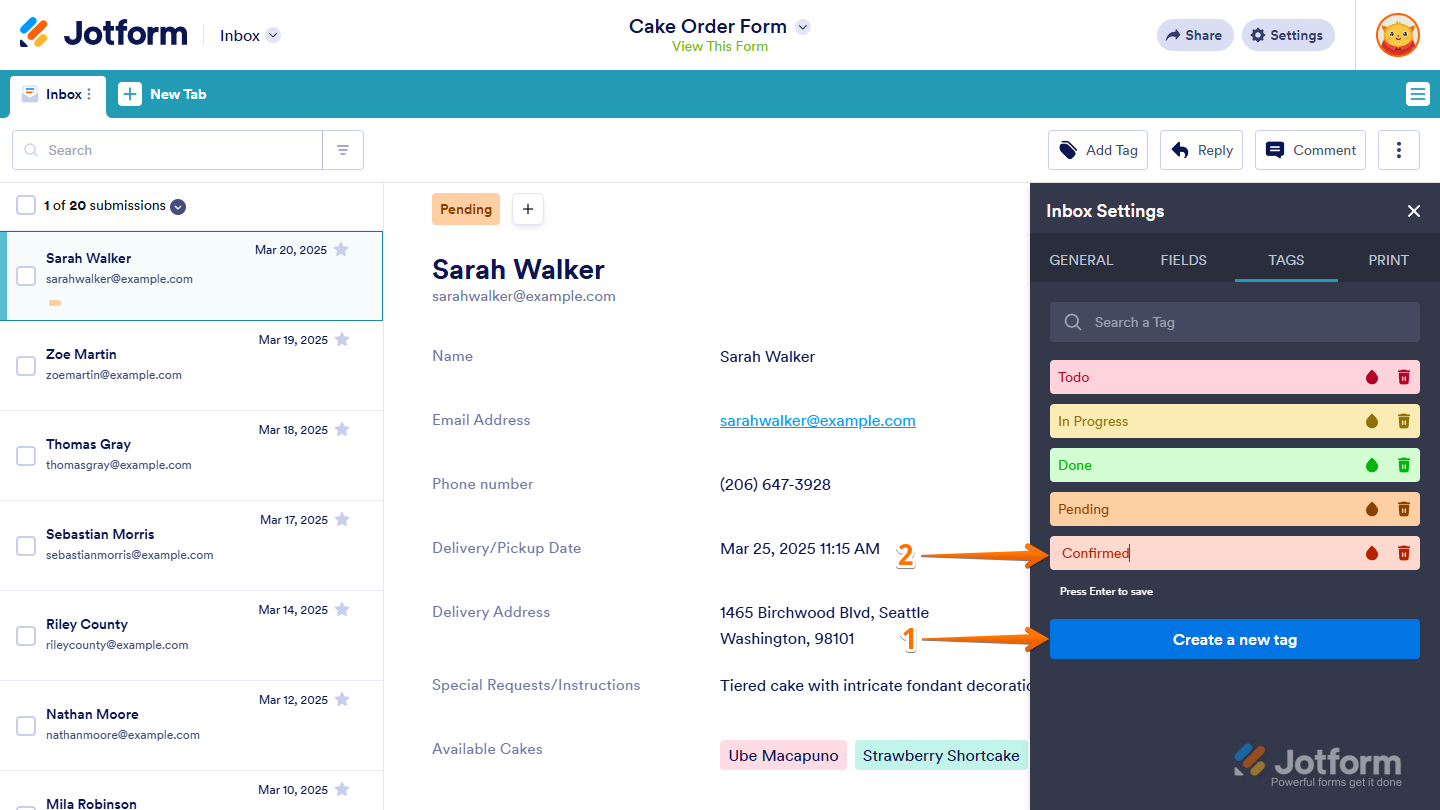Click the color droplet for the Done tag
1440x810 pixels.
pyautogui.click(x=1371, y=465)
